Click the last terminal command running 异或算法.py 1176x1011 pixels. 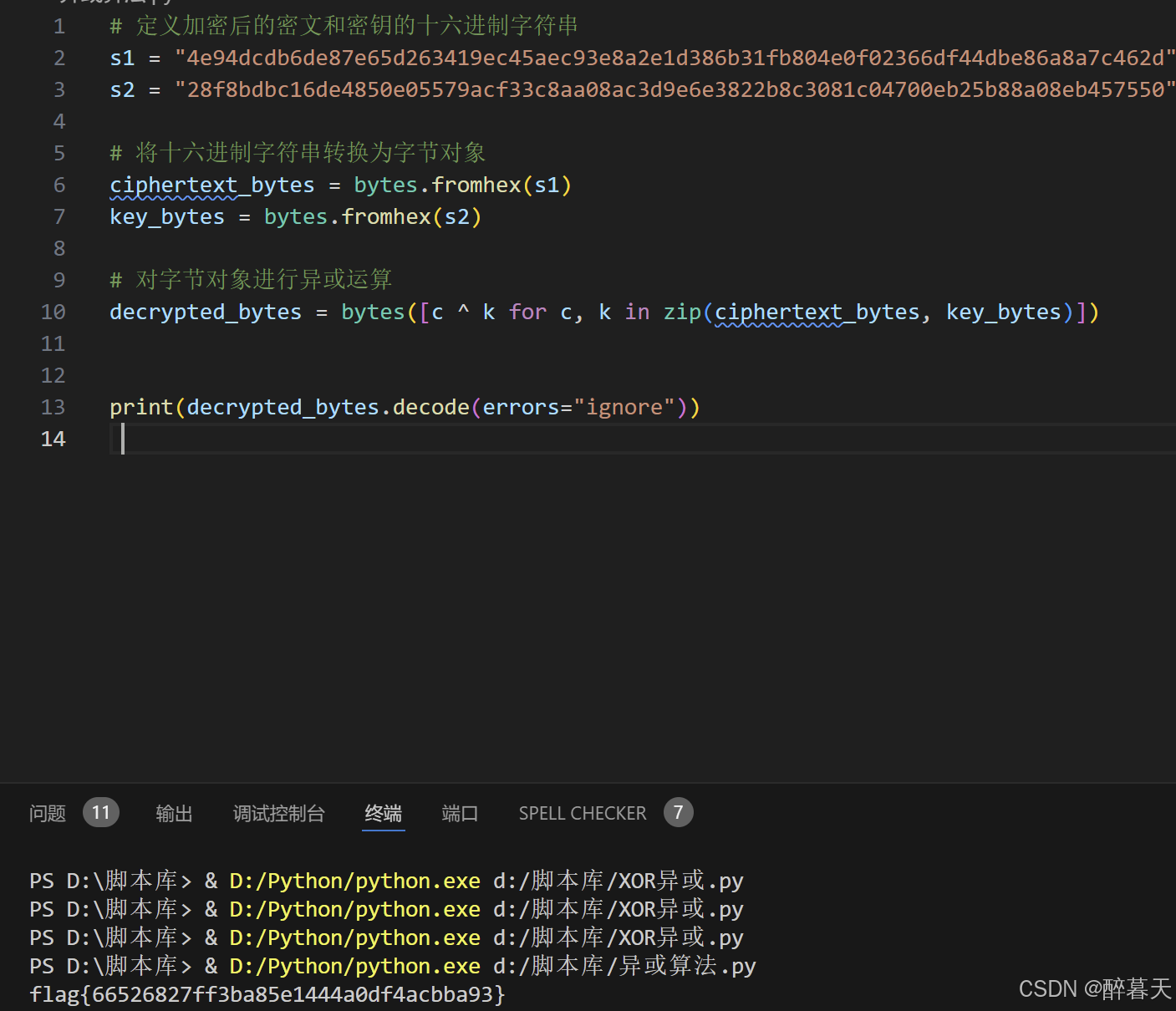pos(393,966)
